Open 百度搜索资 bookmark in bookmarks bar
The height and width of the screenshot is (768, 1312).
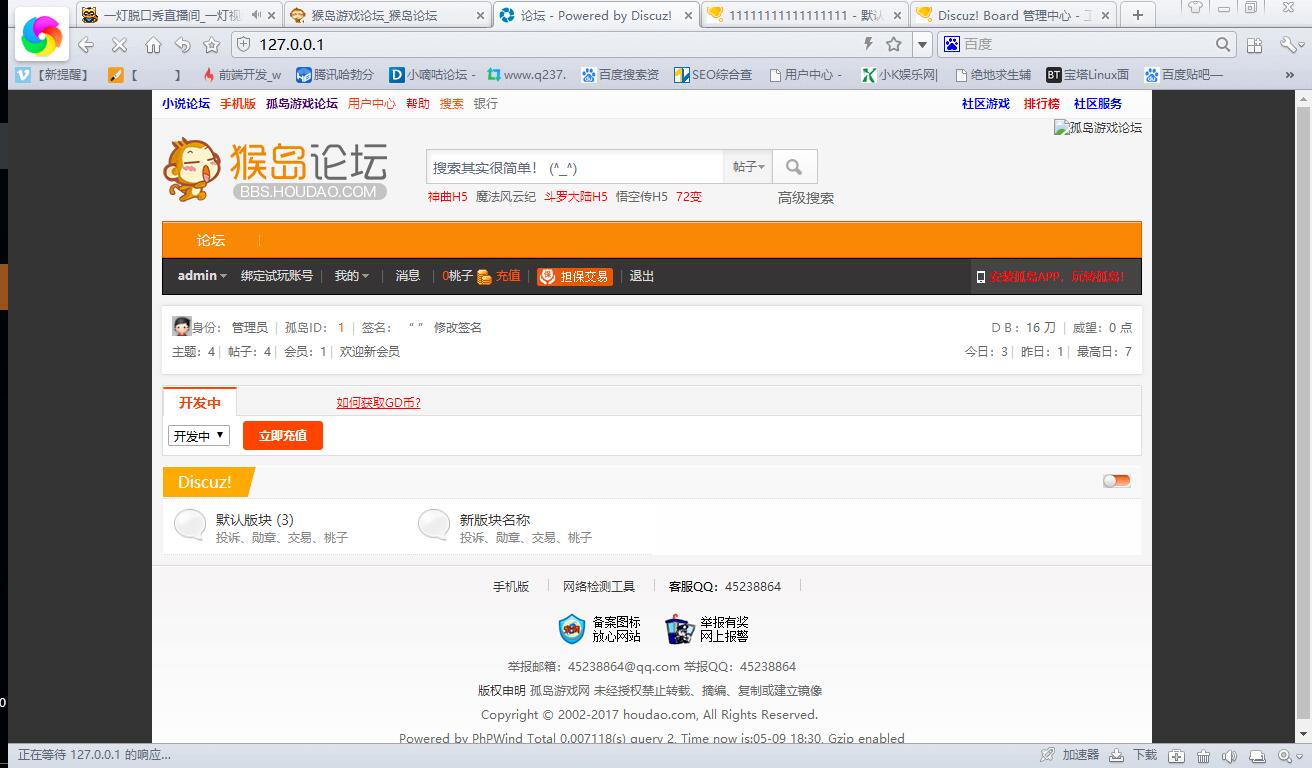point(621,75)
